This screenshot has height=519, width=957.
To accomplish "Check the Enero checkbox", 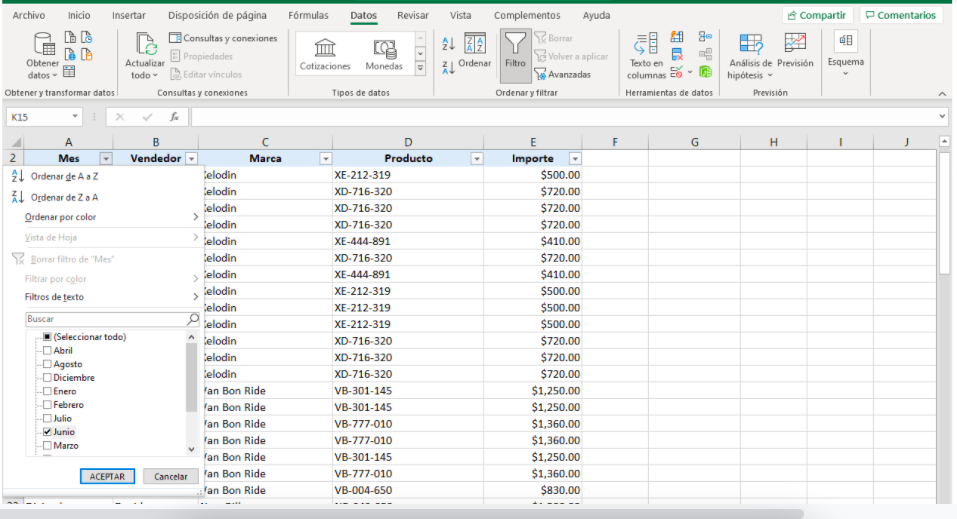I will 47,391.
